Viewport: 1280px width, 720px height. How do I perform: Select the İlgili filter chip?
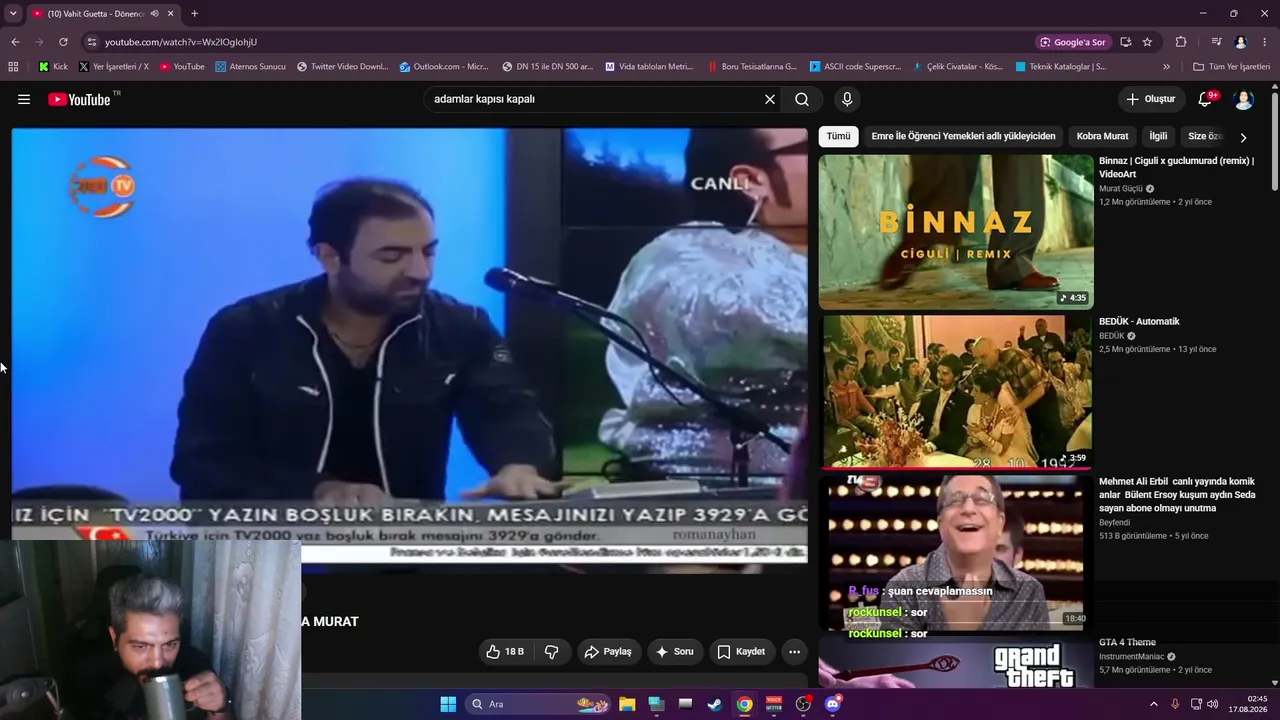pyautogui.click(x=1158, y=136)
